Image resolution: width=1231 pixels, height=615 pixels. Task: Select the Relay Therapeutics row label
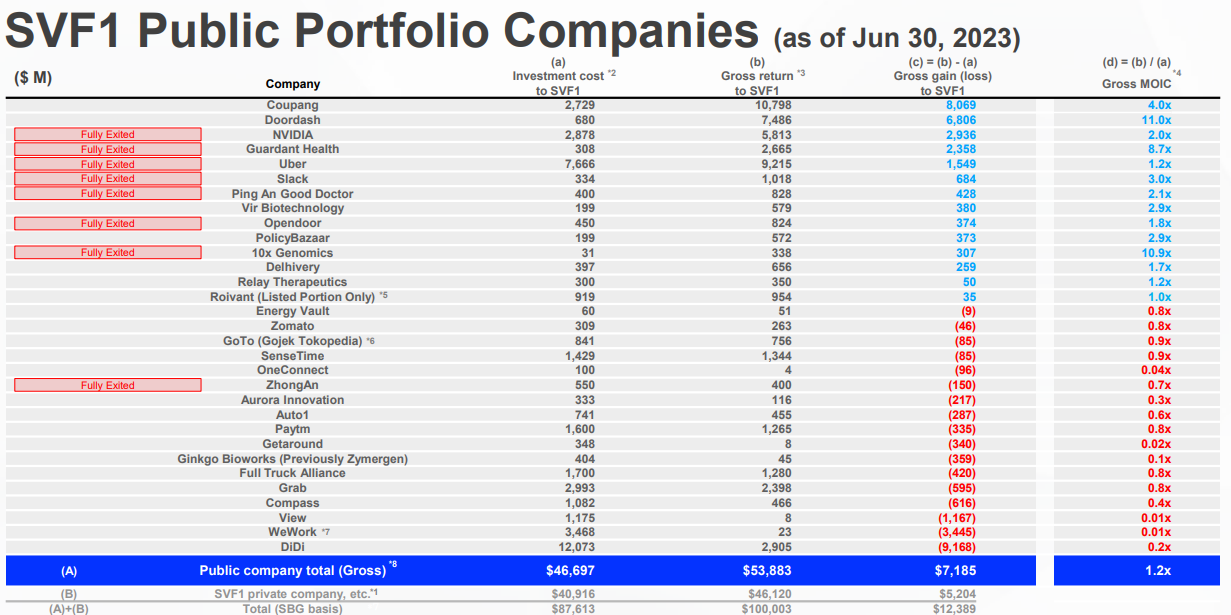click(x=293, y=282)
